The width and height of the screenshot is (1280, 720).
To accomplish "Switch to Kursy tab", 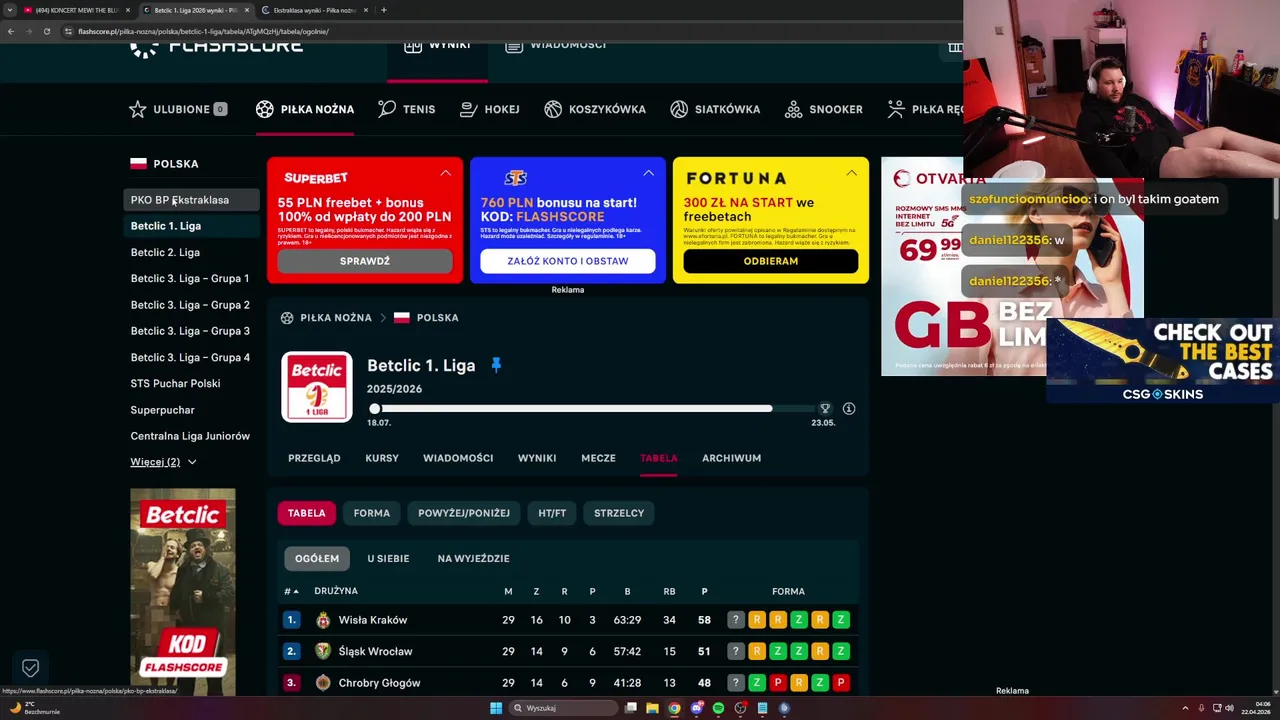I will click(382, 458).
